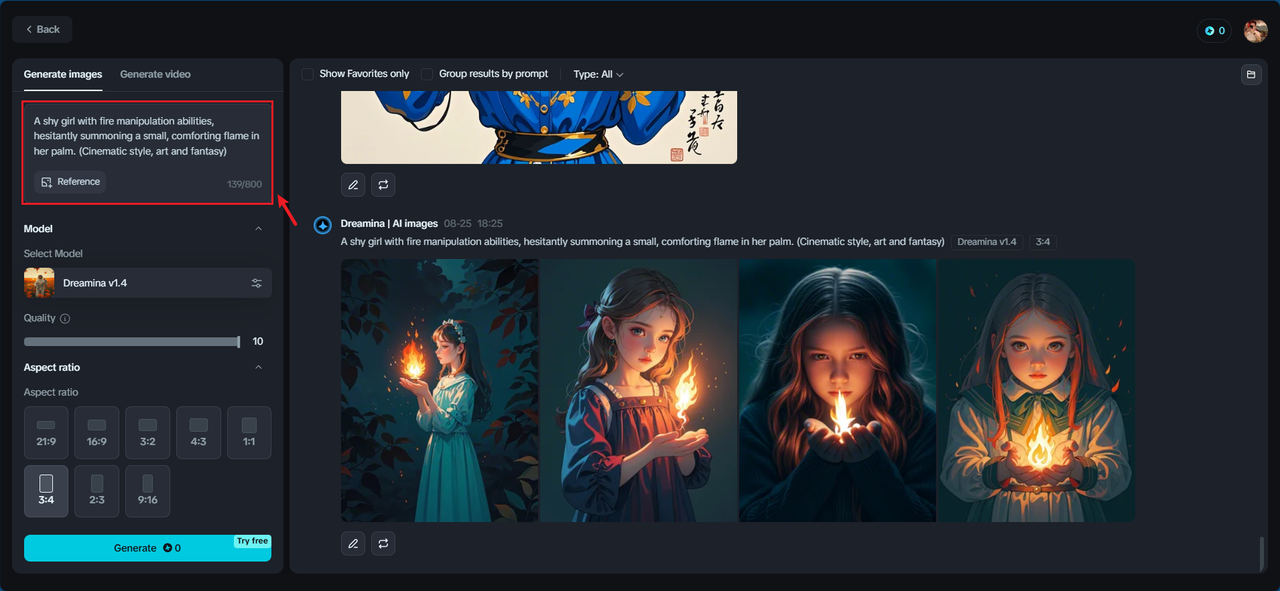Screen dimensions: 1280x591
Task: Open fourth thumbnail, girl with orange braids
Action: coord(1036,390)
